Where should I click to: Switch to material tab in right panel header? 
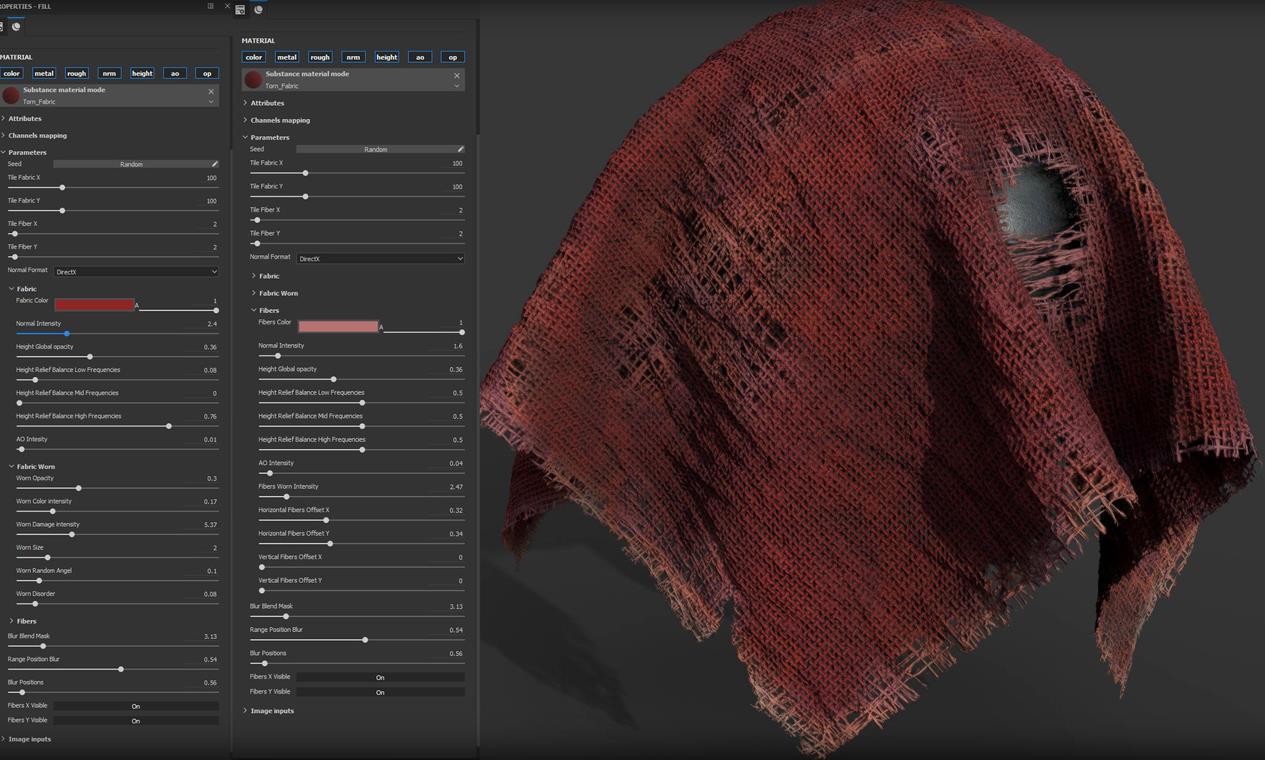pyautogui.click(x=258, y=10)
